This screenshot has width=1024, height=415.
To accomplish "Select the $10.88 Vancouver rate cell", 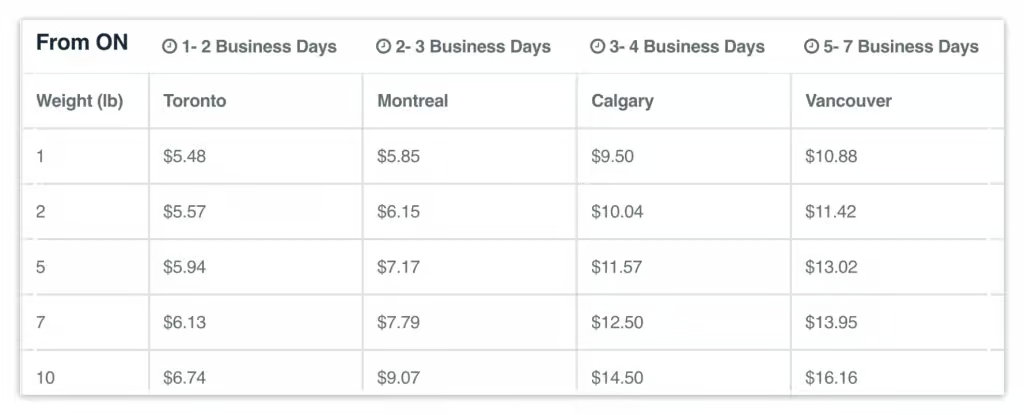I will 898,156.
